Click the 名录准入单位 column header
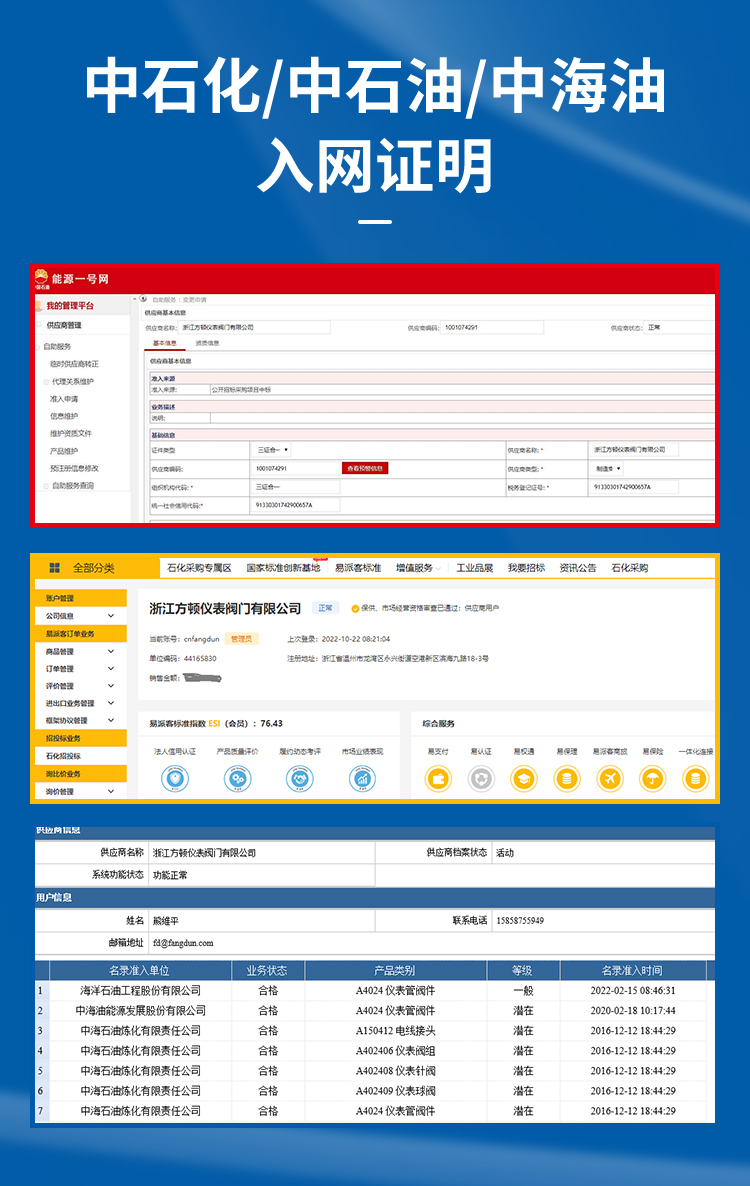 pos(139,970)
